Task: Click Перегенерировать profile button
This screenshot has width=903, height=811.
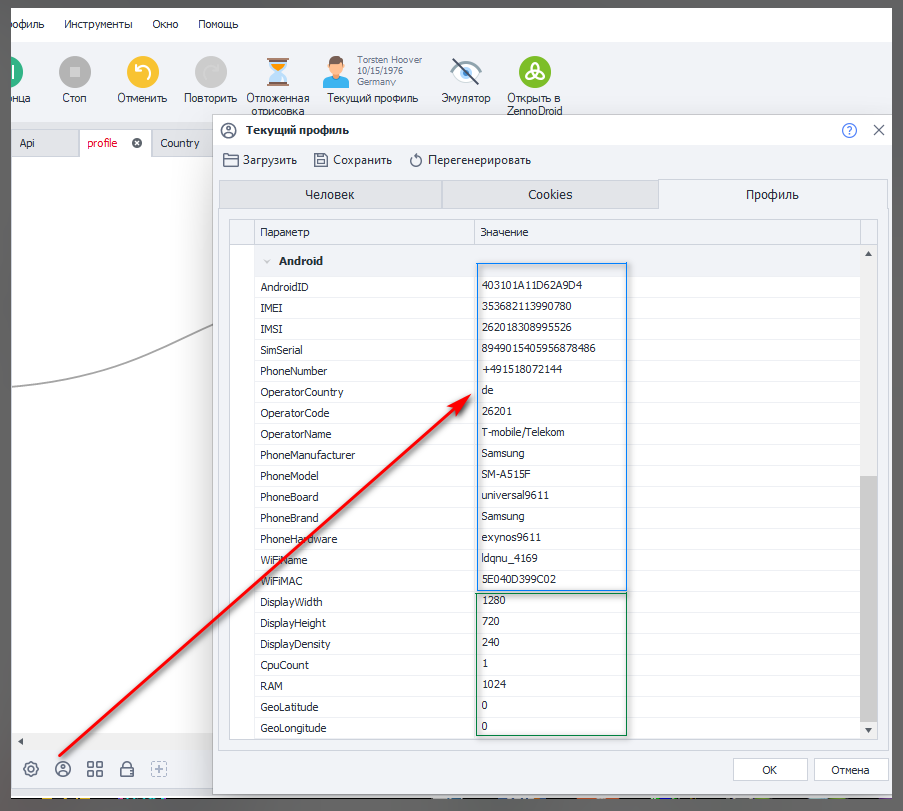Action: click(470, 160)
